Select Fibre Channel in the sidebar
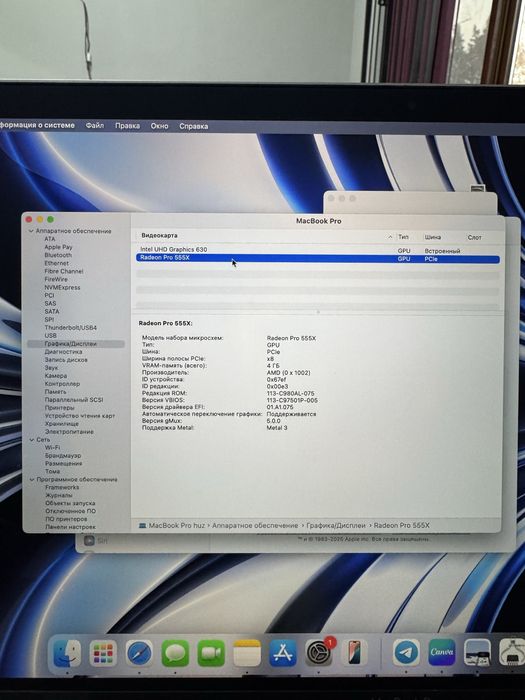The height and width of the screenshot is (700, 525). coord(64,271)
